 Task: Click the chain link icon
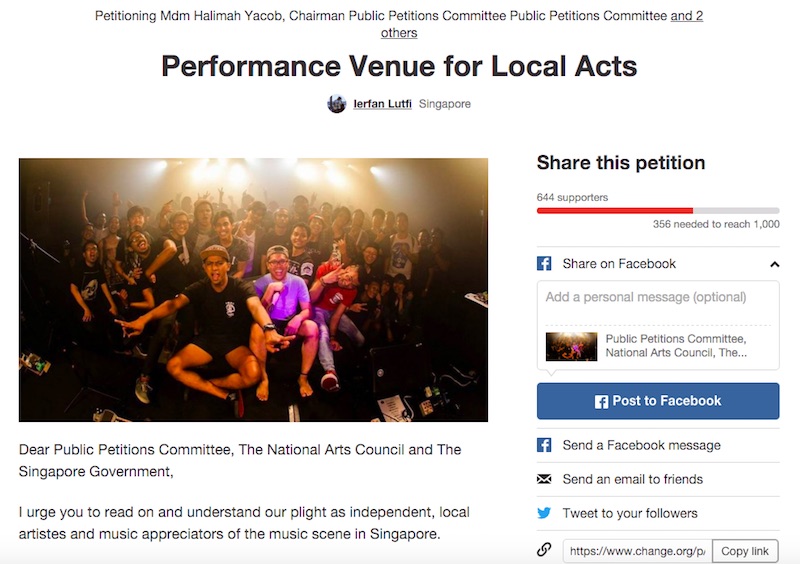pos(544,550)
